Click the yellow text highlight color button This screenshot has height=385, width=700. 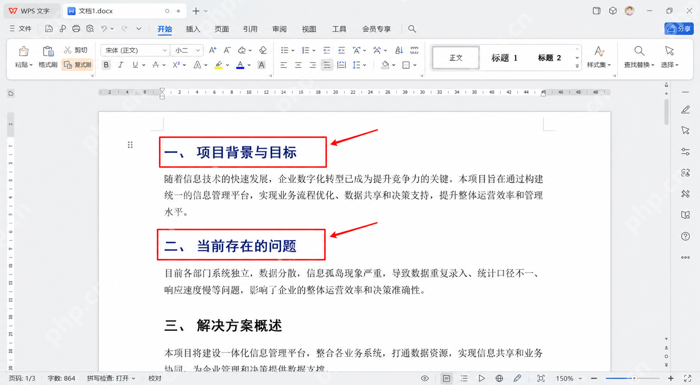pos(218,65)
